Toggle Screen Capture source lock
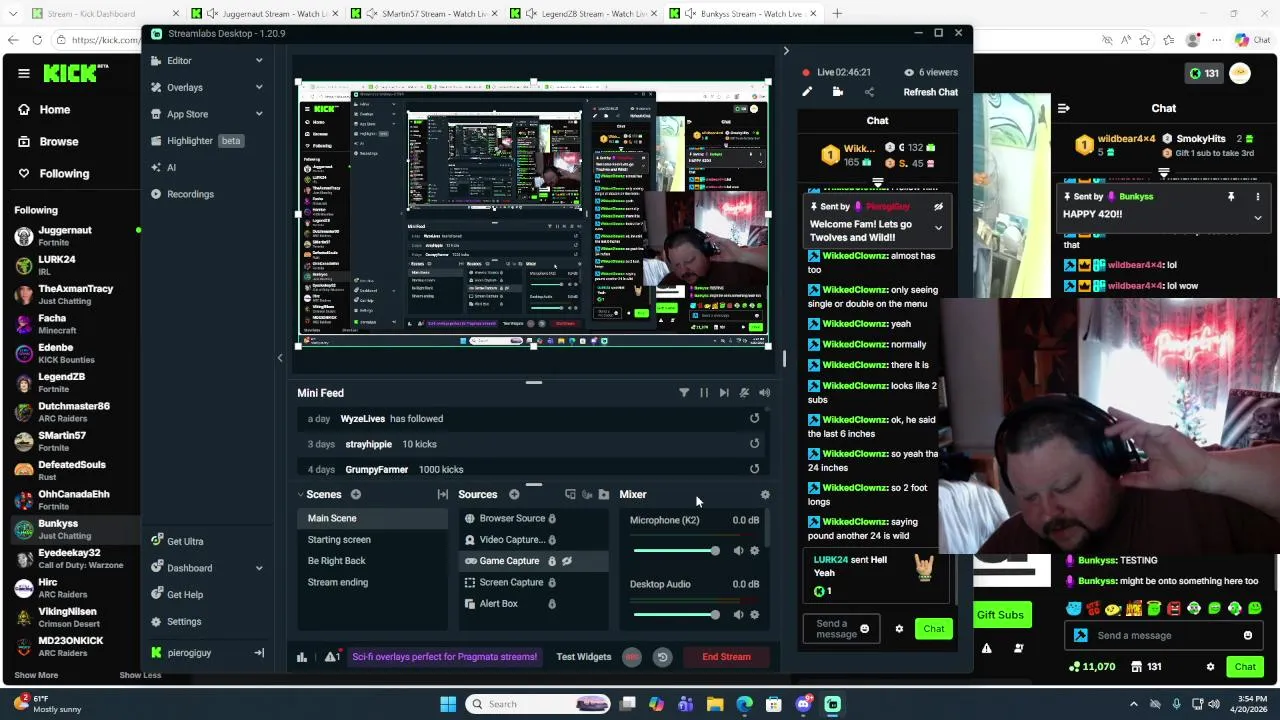This screenshot has height=720, width=1280. tap(551, 582)
